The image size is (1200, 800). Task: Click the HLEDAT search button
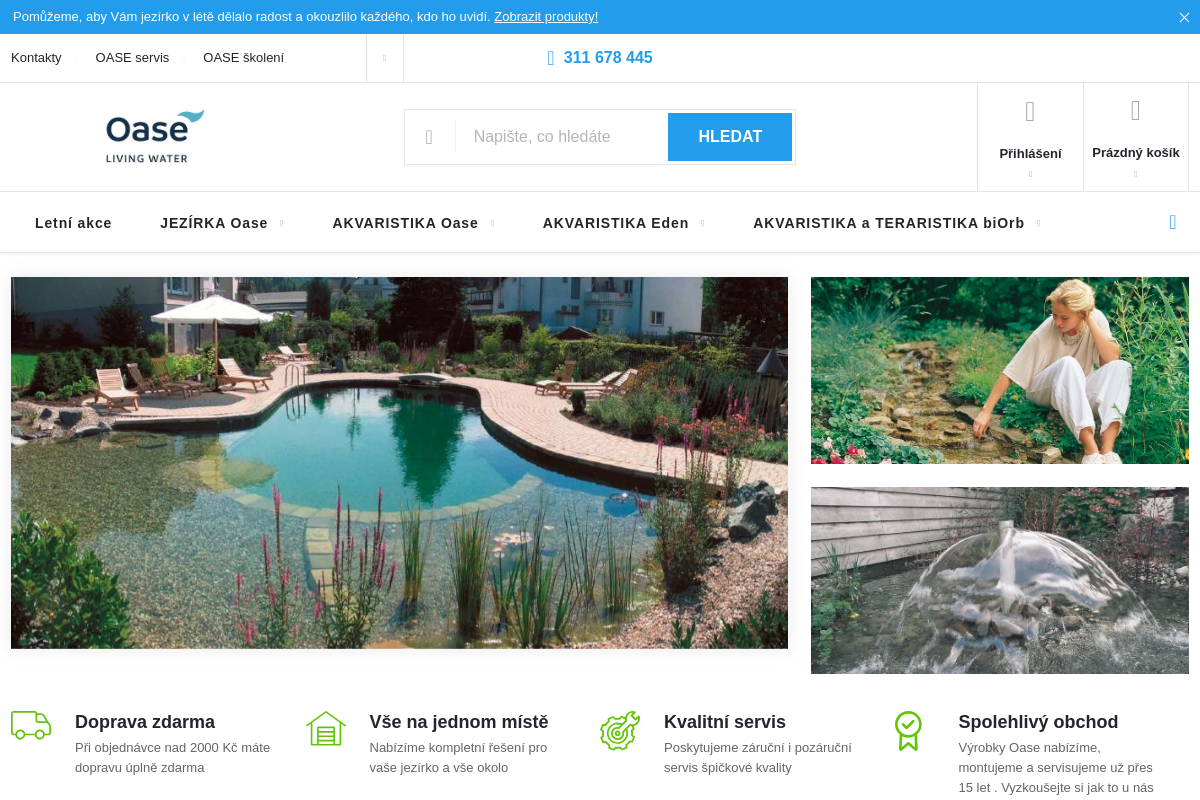730,137
